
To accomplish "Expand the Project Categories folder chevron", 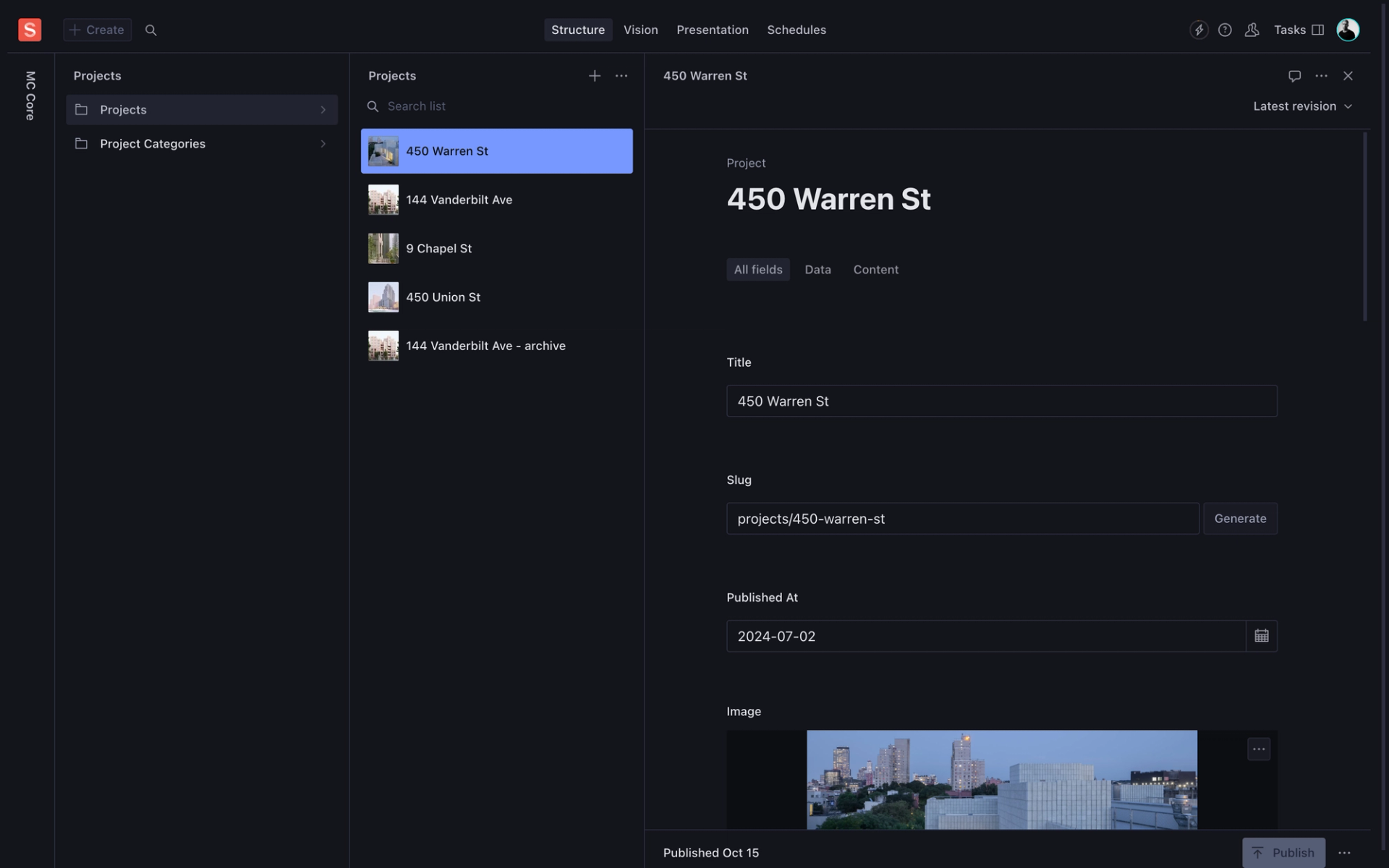I will [x=323, y=144].
